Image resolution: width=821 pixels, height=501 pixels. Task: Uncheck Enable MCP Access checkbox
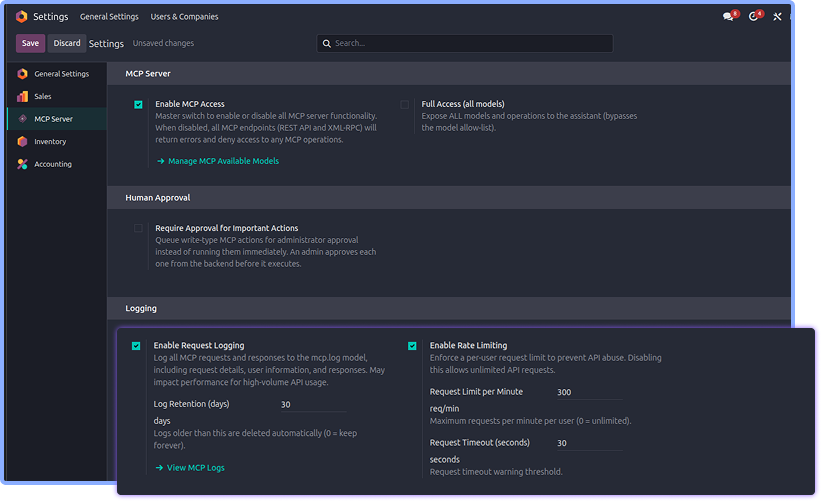click(138, 105)
